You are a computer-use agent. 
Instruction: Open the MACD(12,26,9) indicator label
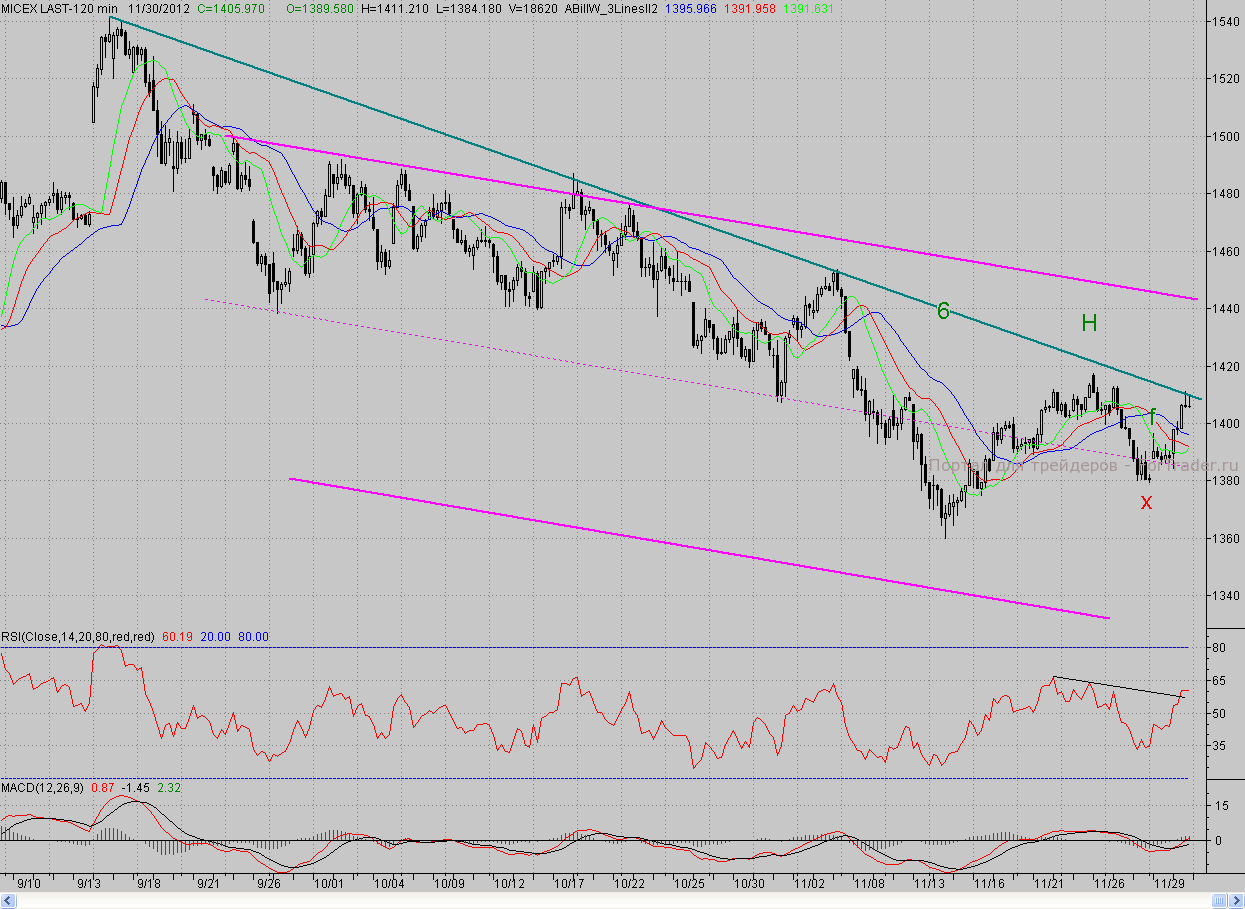pos(43,788)
